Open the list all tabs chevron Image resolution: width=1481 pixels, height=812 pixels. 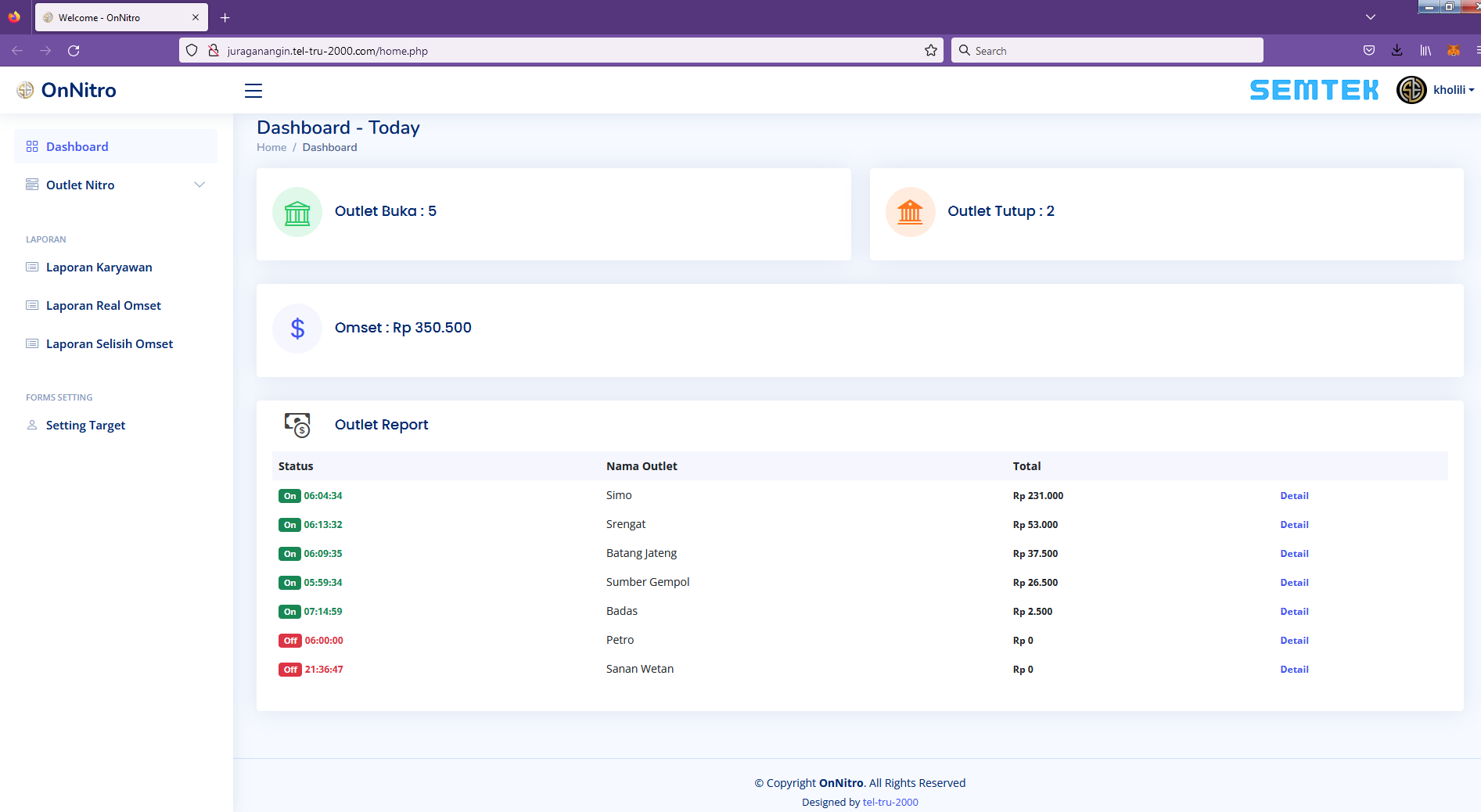1370,17
